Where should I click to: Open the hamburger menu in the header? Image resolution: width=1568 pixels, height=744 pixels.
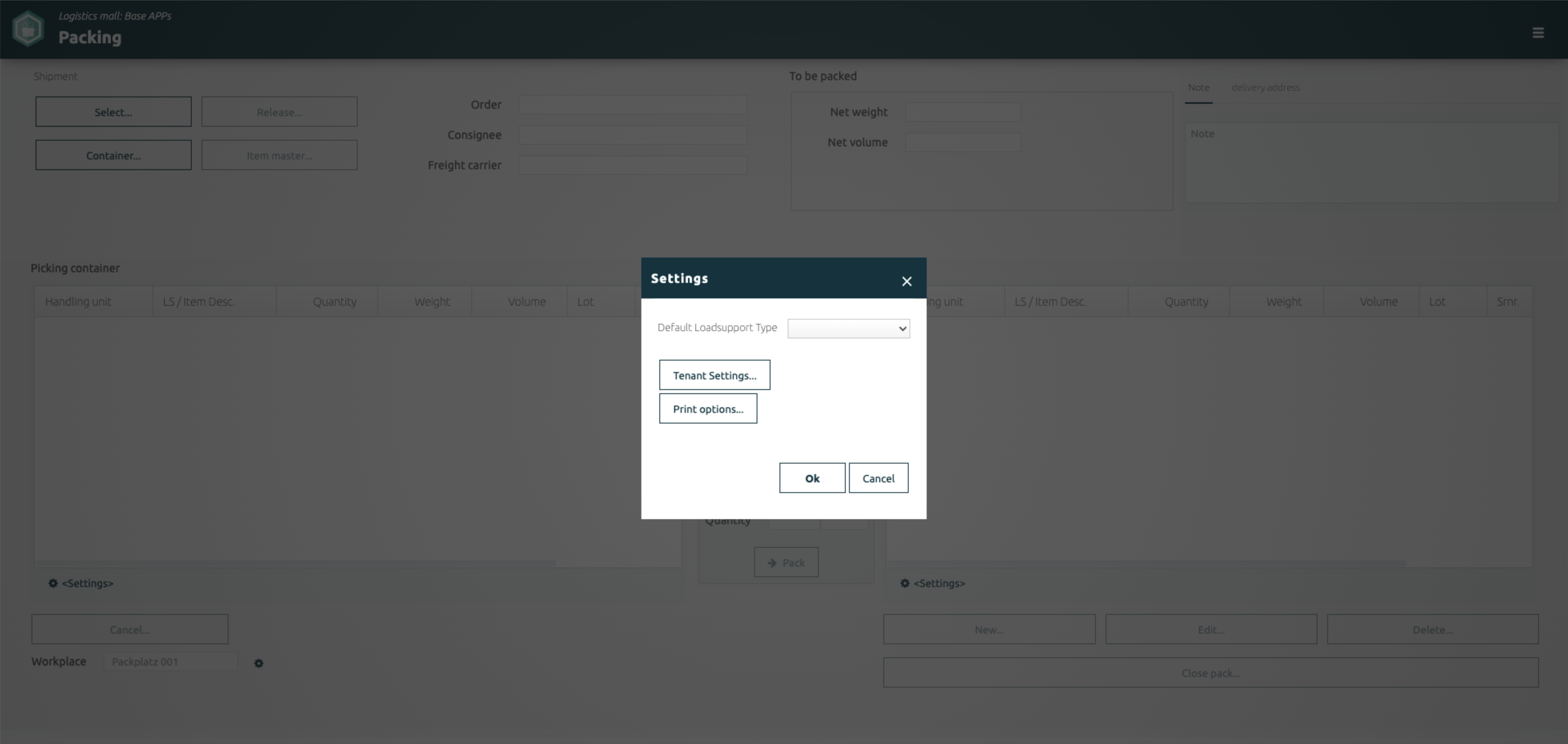pyautogui.click(x=1538, y=33)
